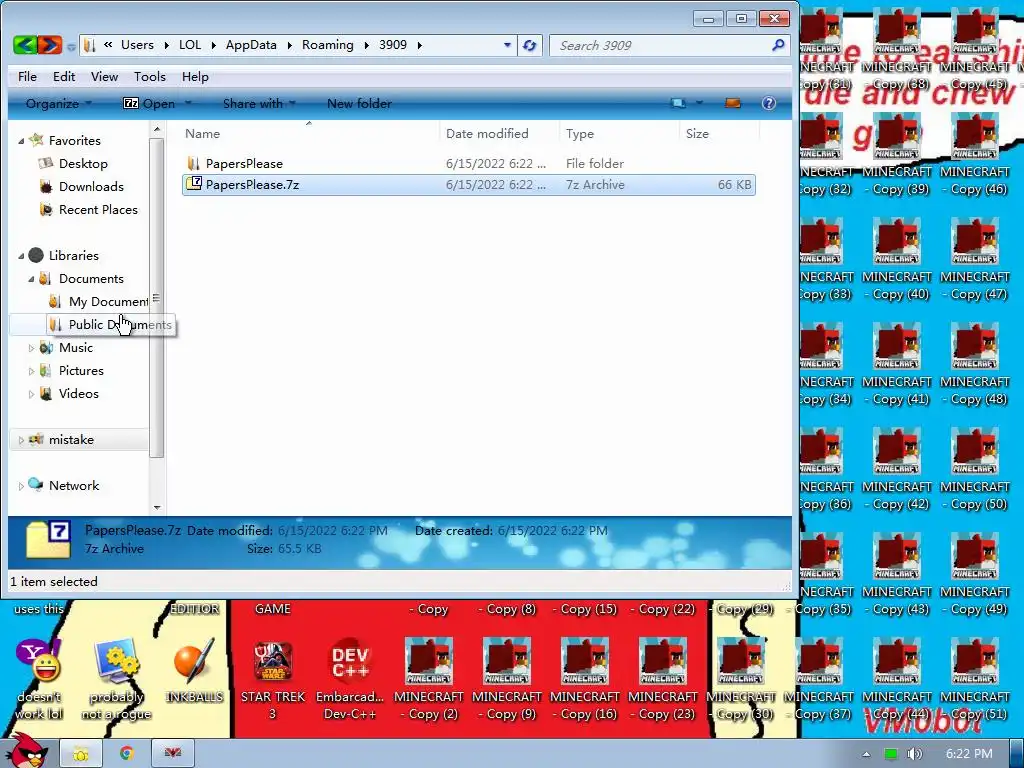Open the volume speaker tray icon
This screenshot has width=1024, height=768.
[x=914, y=754]
